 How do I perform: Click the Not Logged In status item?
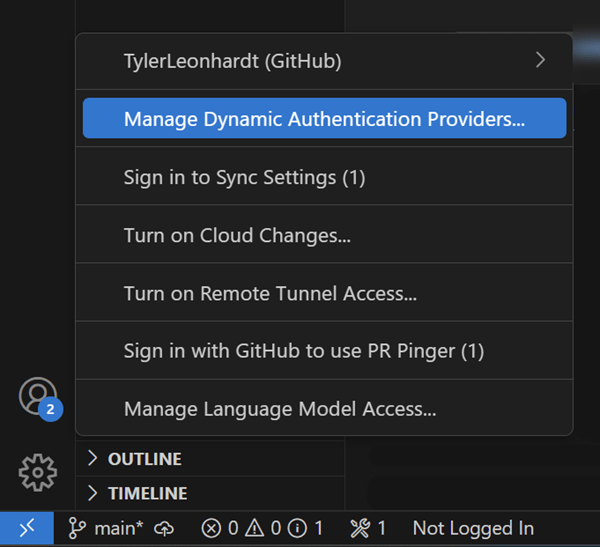(x=473, y=528)
